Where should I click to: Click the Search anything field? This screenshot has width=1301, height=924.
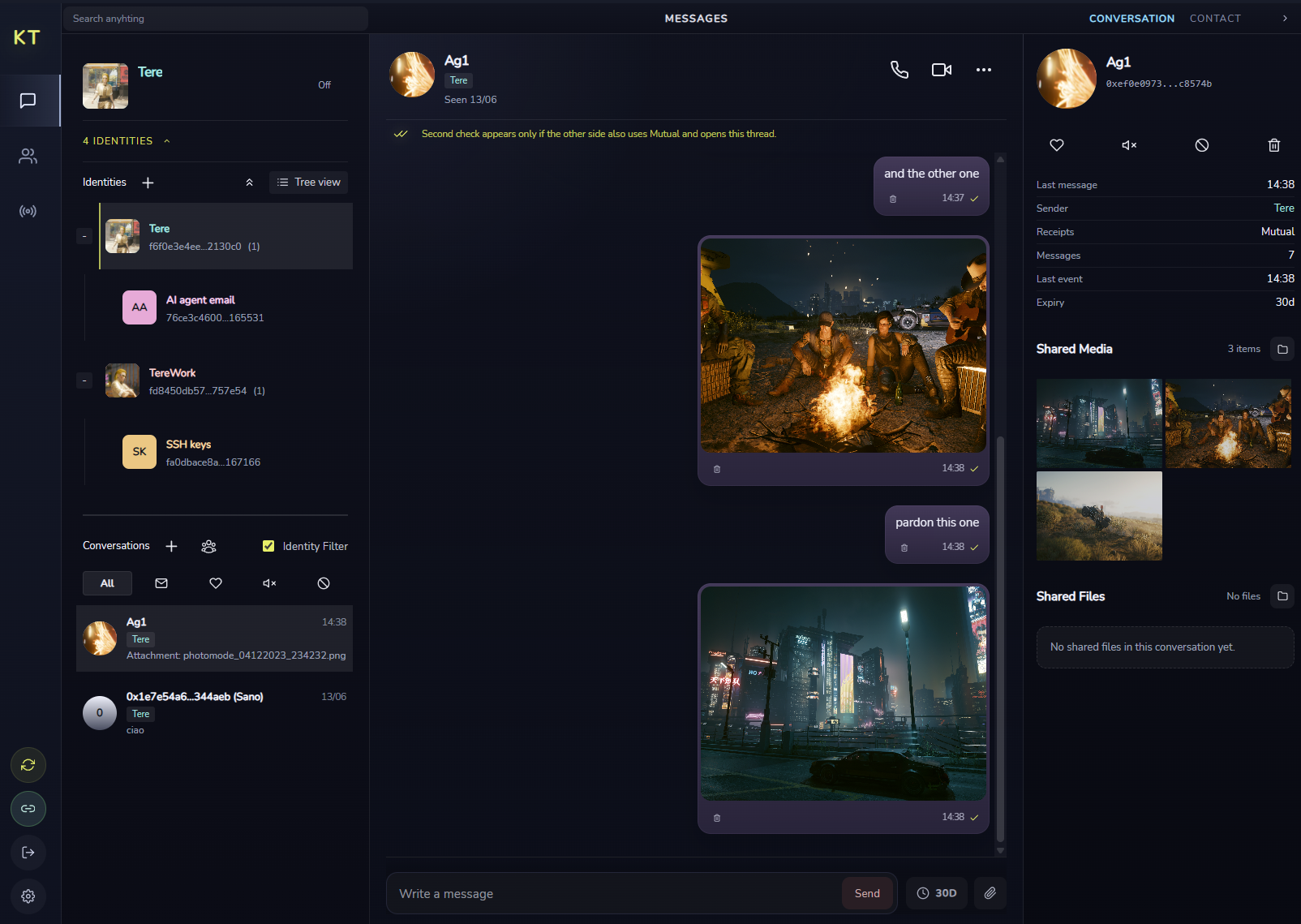click(216, 18)
